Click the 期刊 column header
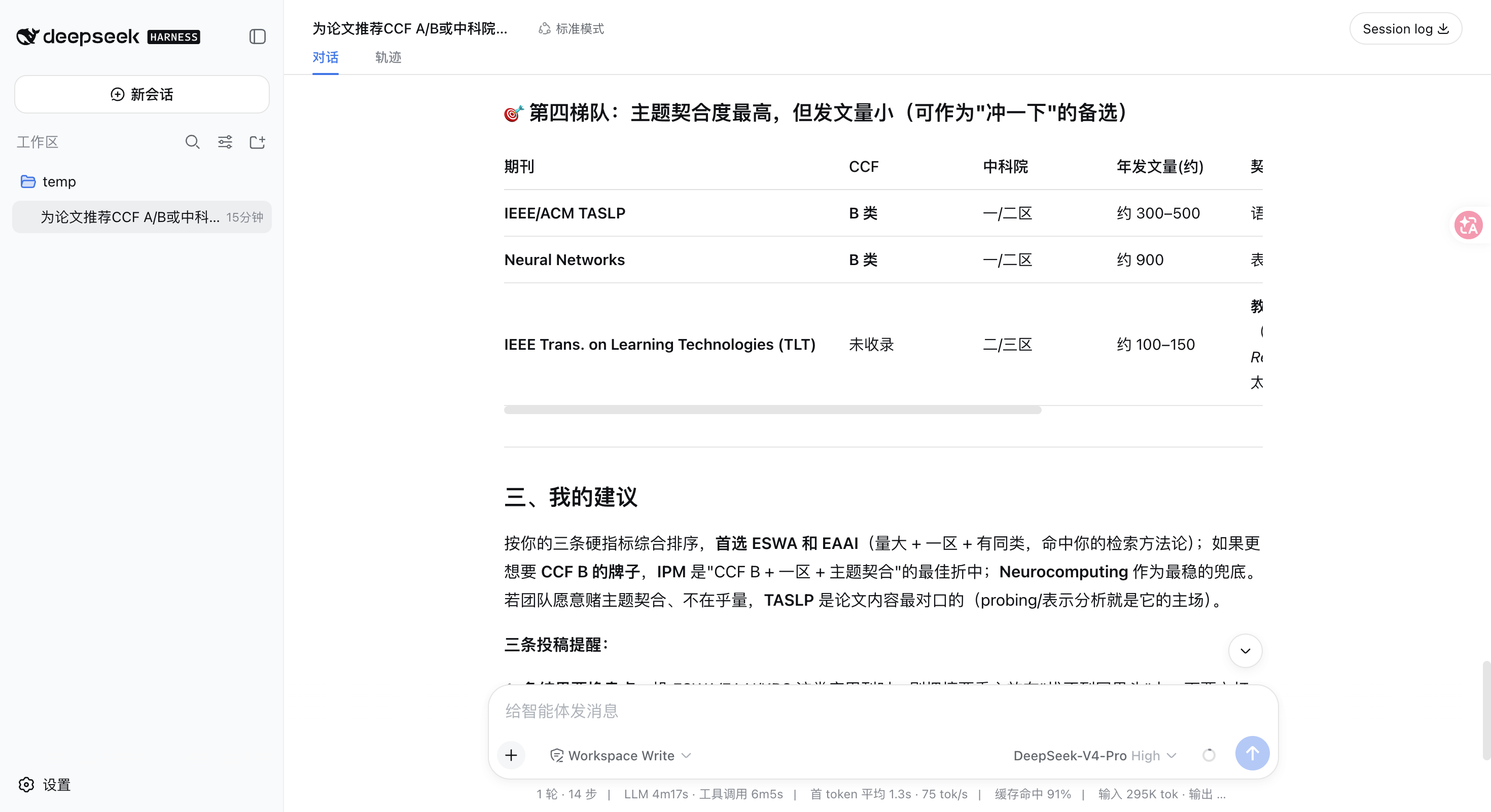This screenshot has height=812, width=1491. [519, 167]
